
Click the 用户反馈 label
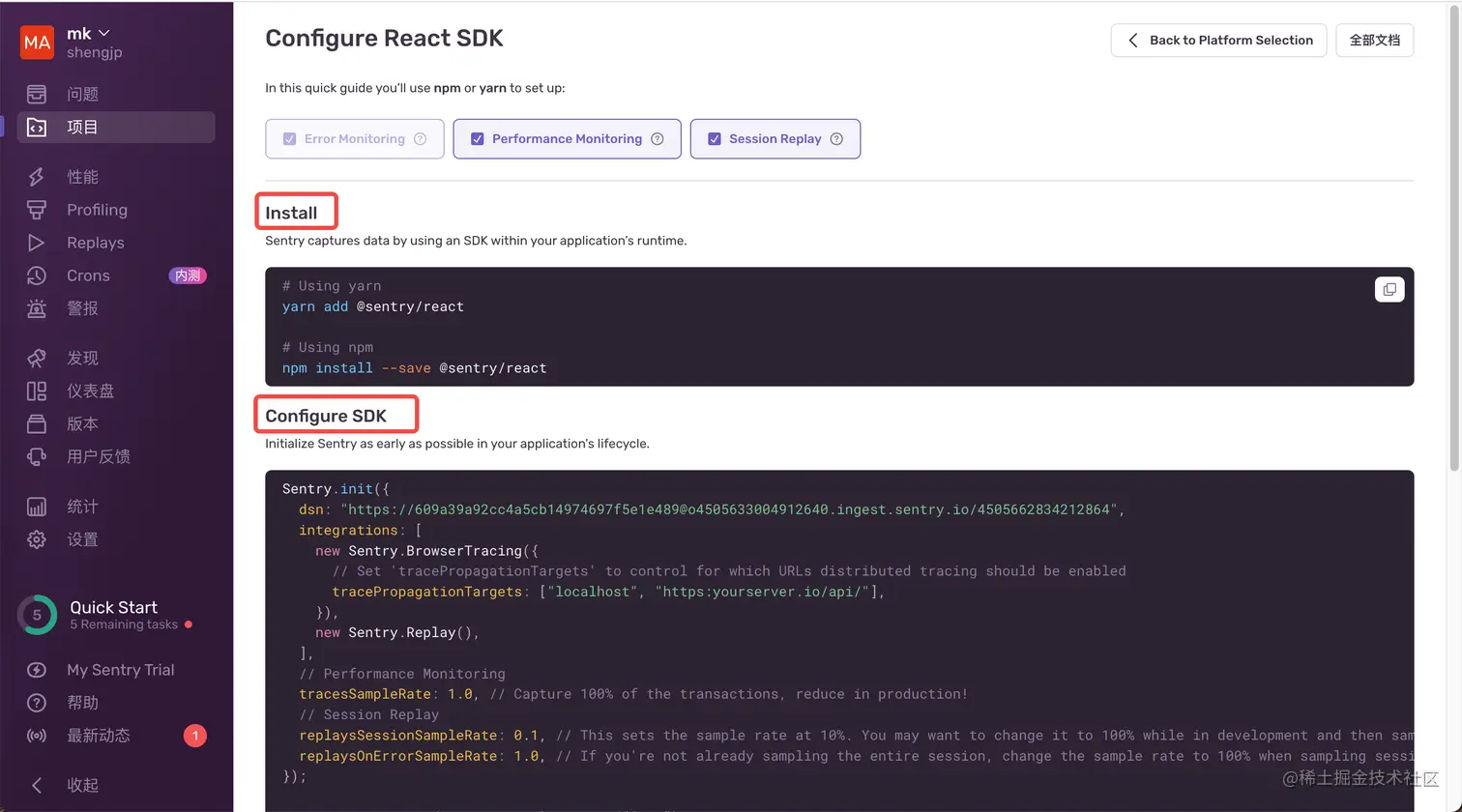99,456
